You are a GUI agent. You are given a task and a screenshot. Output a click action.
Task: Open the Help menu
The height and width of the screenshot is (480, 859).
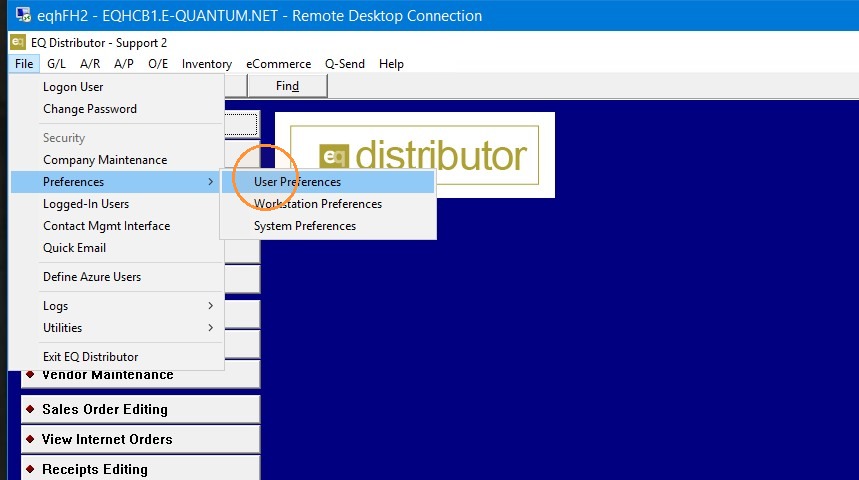[391, 64]
